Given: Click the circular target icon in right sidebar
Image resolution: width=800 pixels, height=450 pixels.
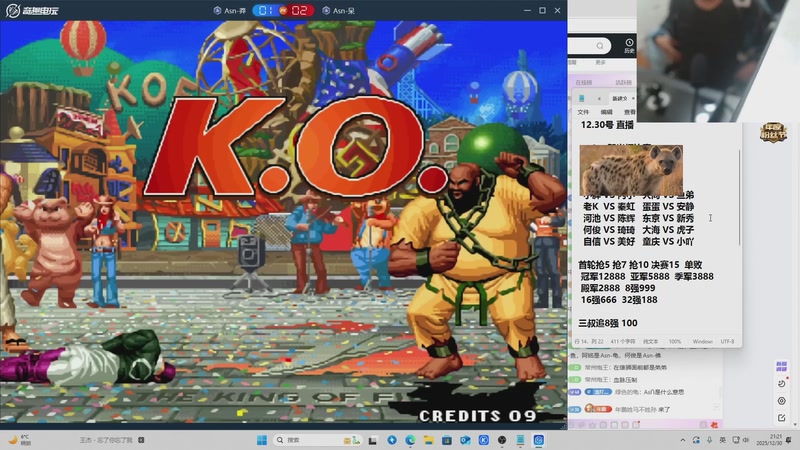Looking at the screenshot, I should pyautogui.click(x=781, y=401).
